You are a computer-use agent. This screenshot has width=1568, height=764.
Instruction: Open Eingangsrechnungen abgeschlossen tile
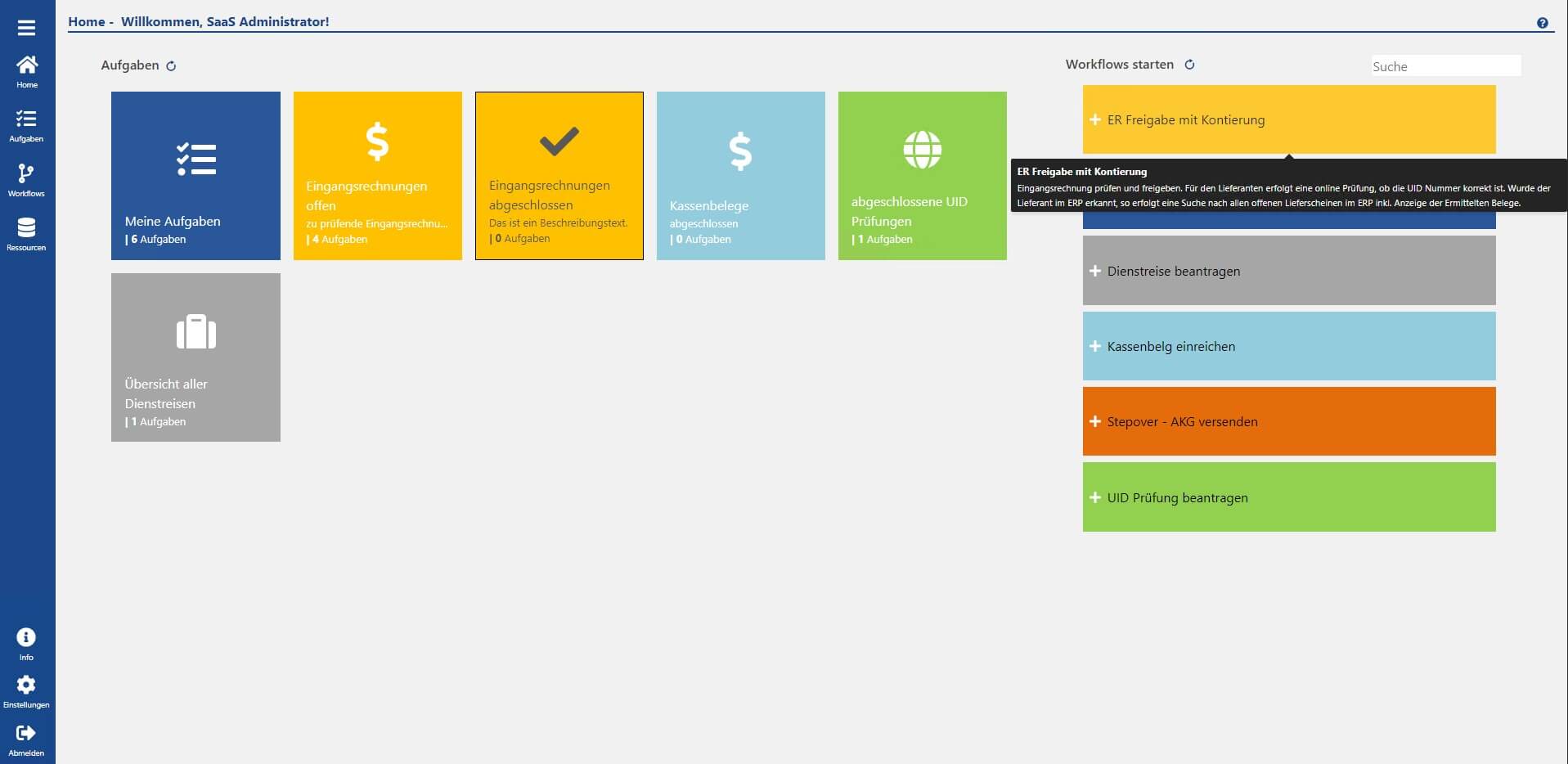[x=559, y=176]
